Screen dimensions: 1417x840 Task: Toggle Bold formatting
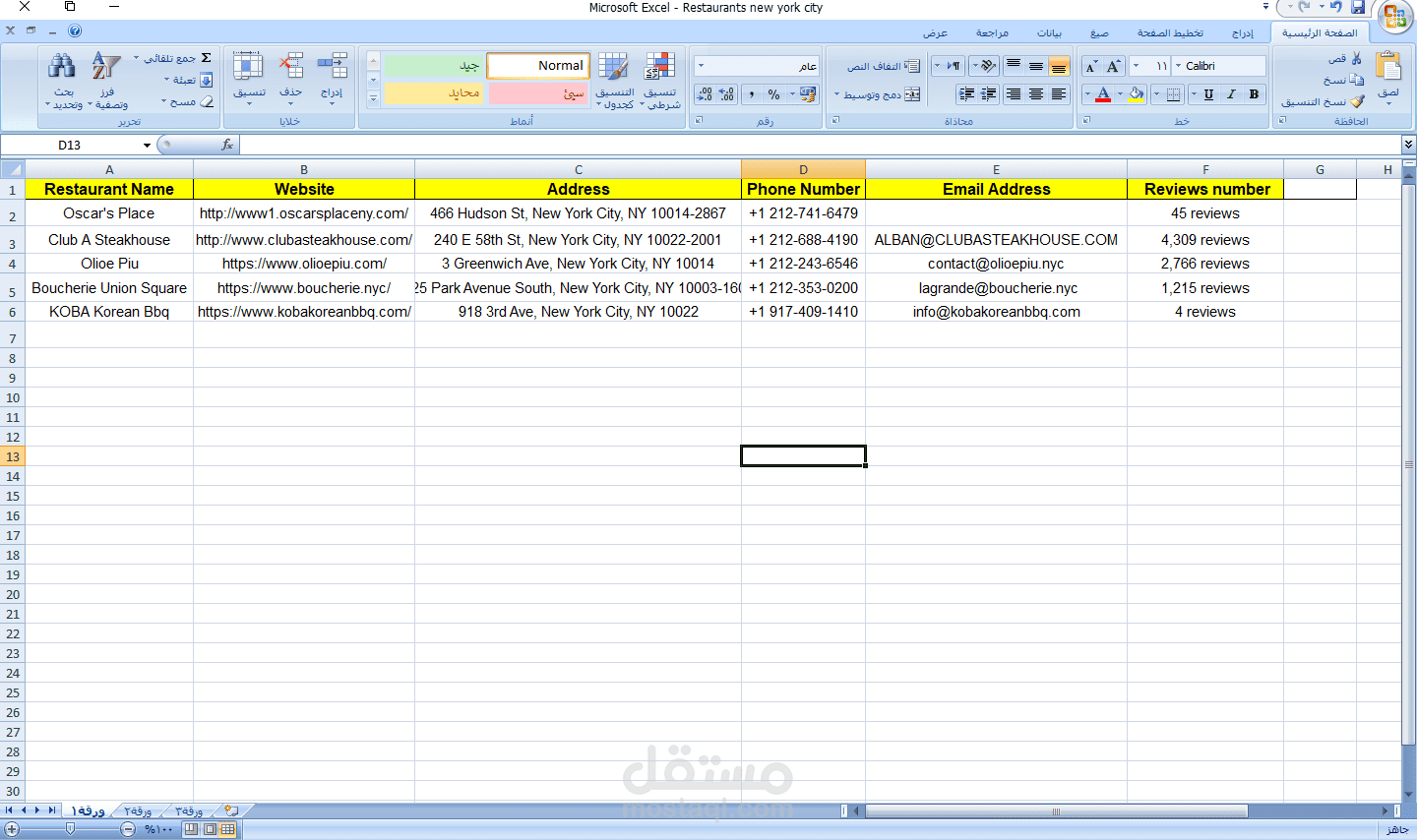click(1254, 94)
